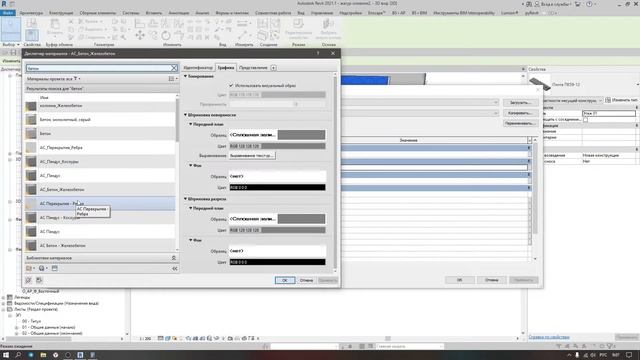Viewport: 640px width, 360px height.
Task: Click Отмена in the material browser
Action: [x=306, y=280]
